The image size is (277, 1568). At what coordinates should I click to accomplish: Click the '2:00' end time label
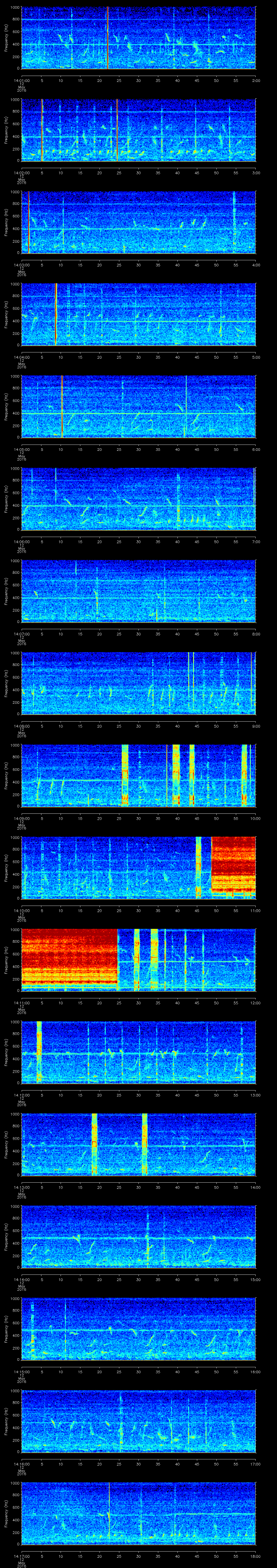(256, 80)
